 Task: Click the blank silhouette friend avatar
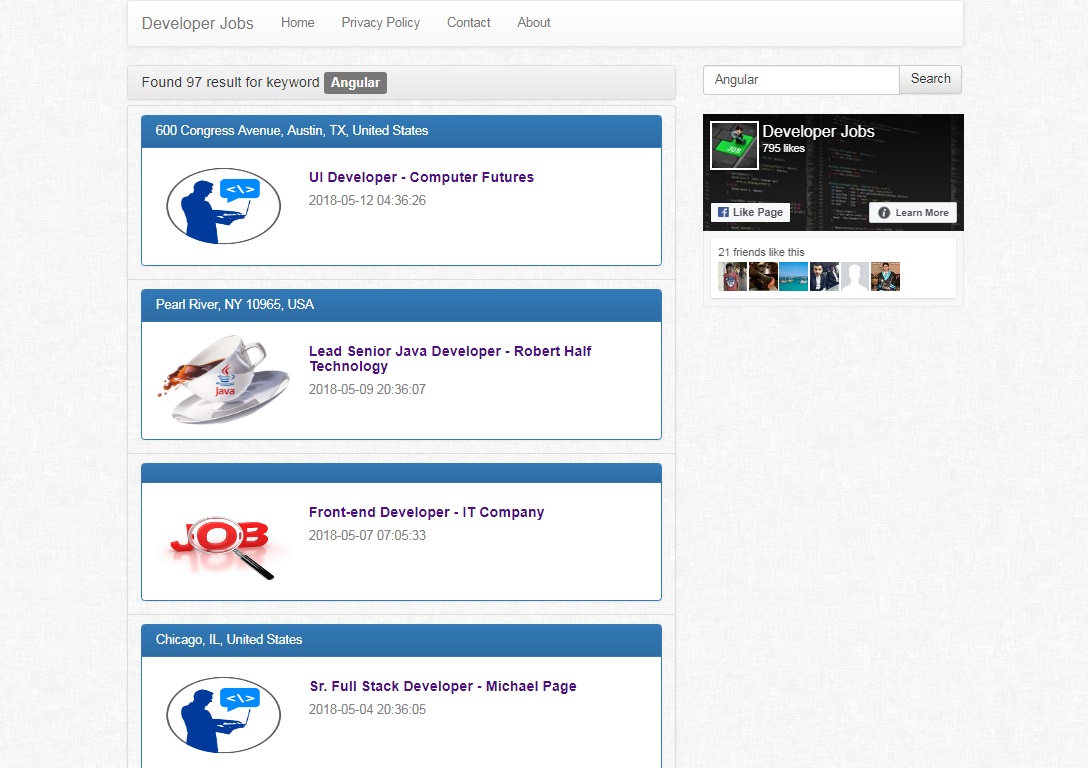[x=854, y=276]
